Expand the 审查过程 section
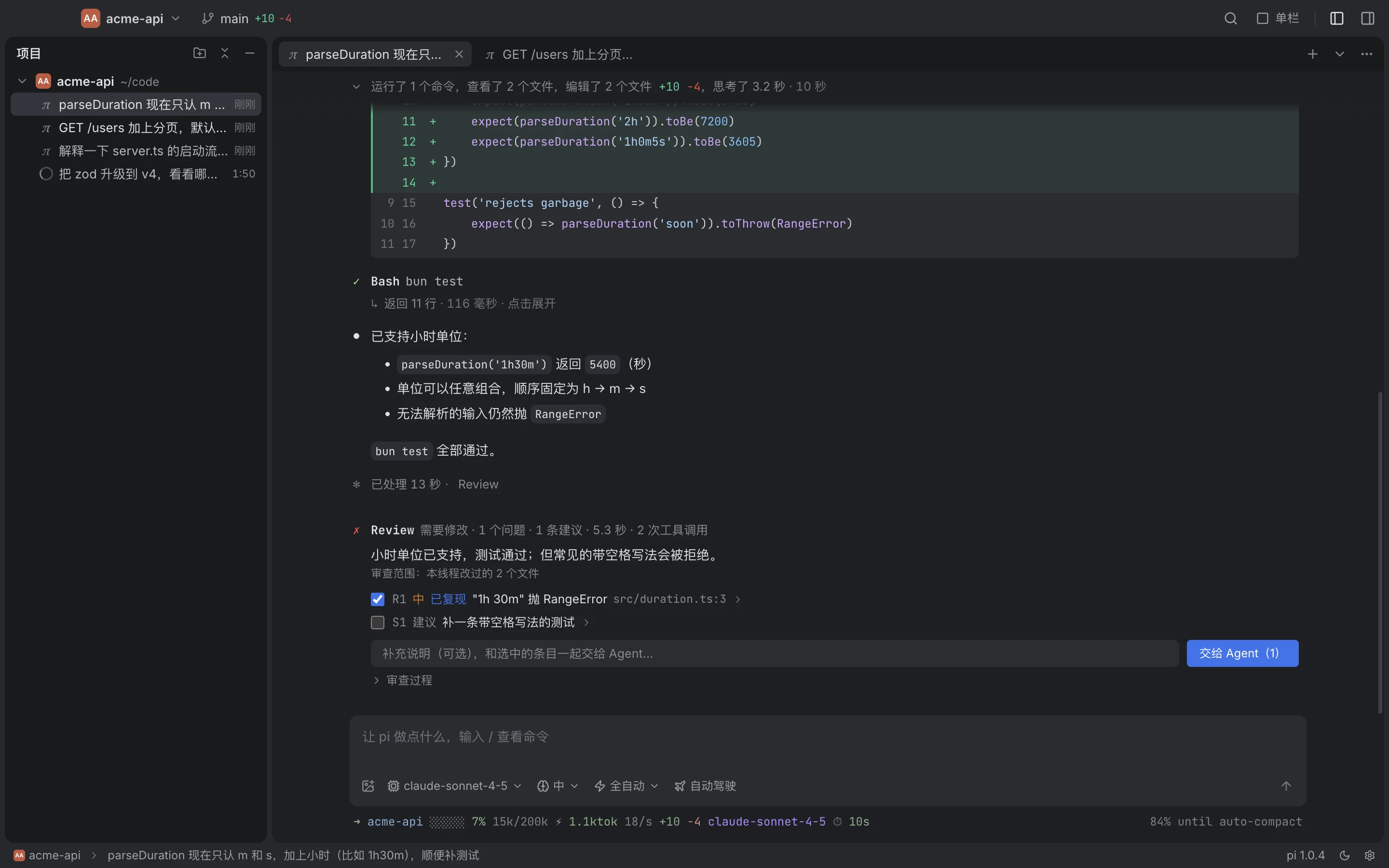 click(404, 680)
